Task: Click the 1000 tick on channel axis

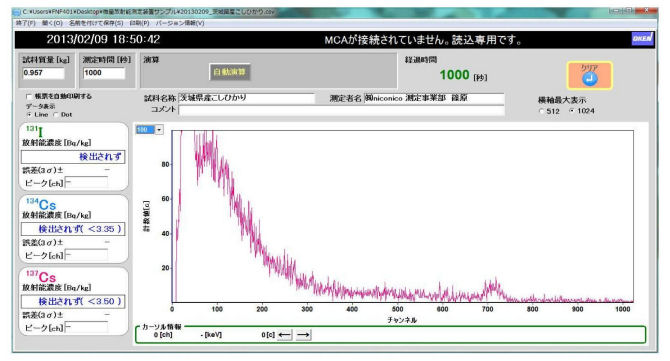Action: tap(623, 309)
